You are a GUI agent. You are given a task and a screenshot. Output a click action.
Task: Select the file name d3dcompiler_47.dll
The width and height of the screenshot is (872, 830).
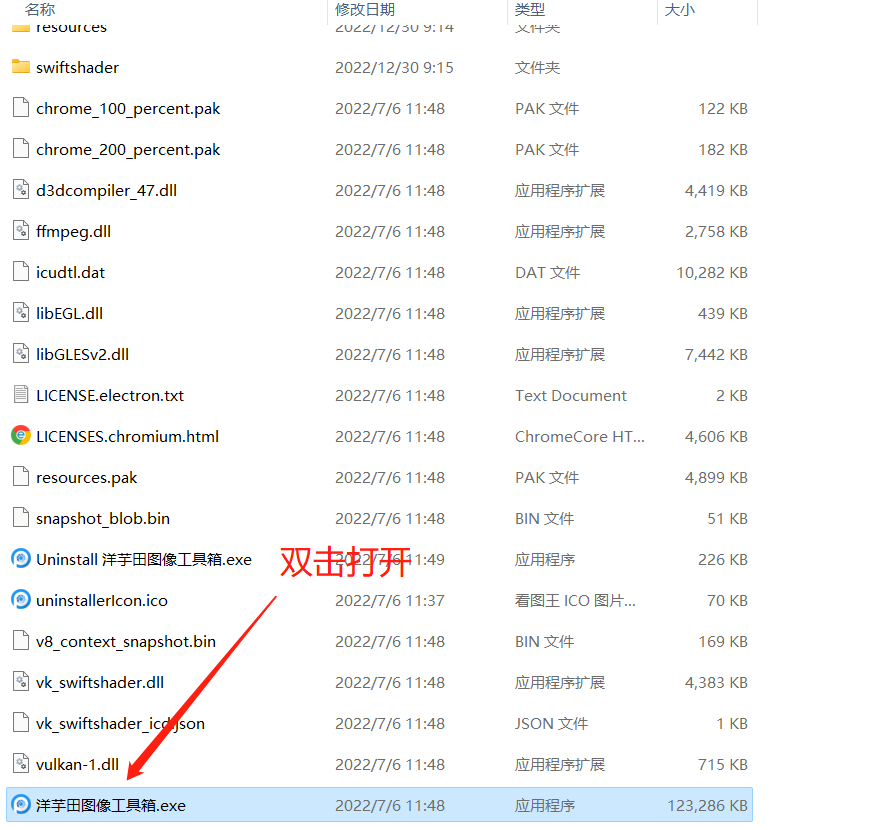(x=106, y=190)
